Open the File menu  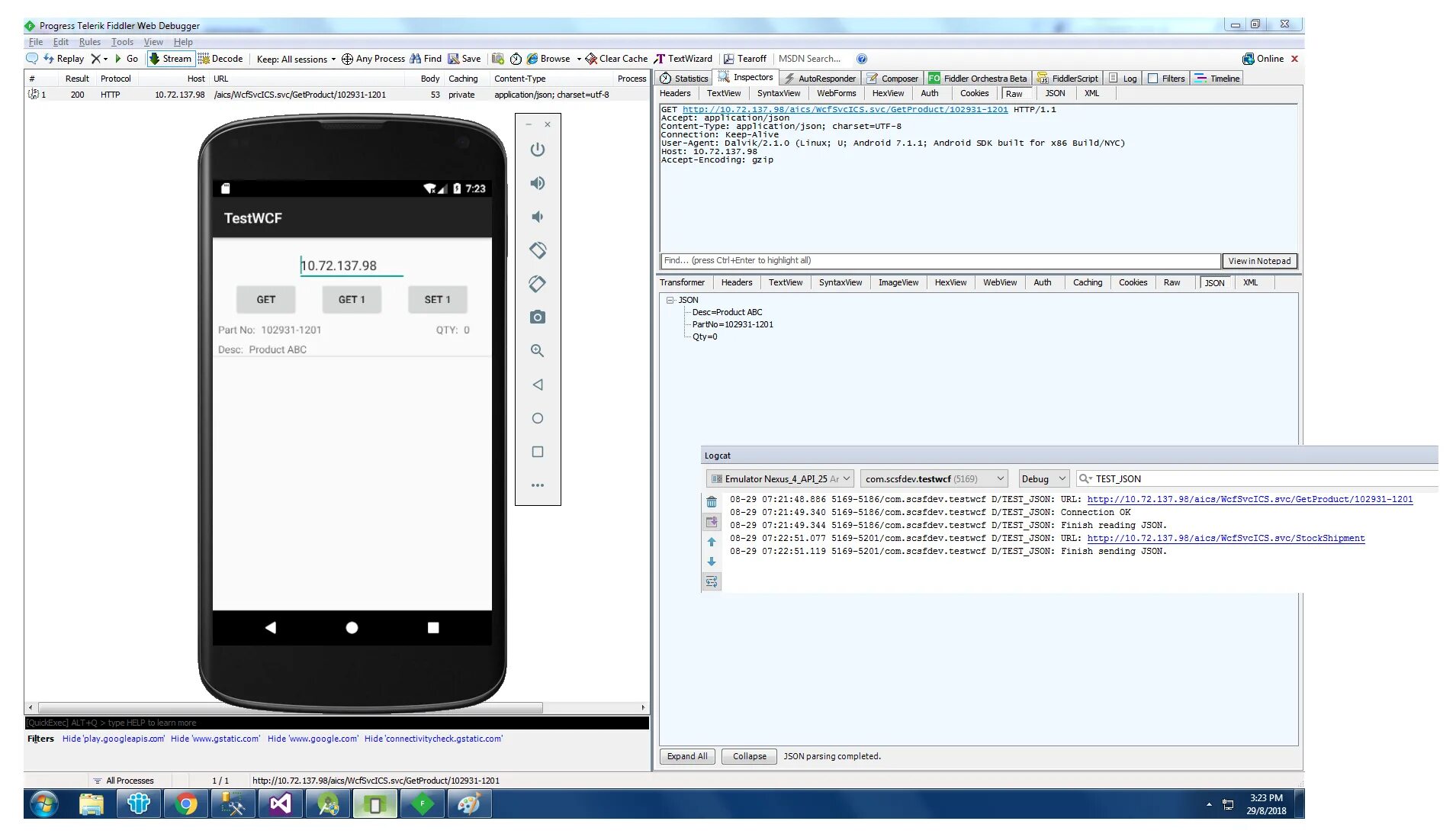pos(36,42)
